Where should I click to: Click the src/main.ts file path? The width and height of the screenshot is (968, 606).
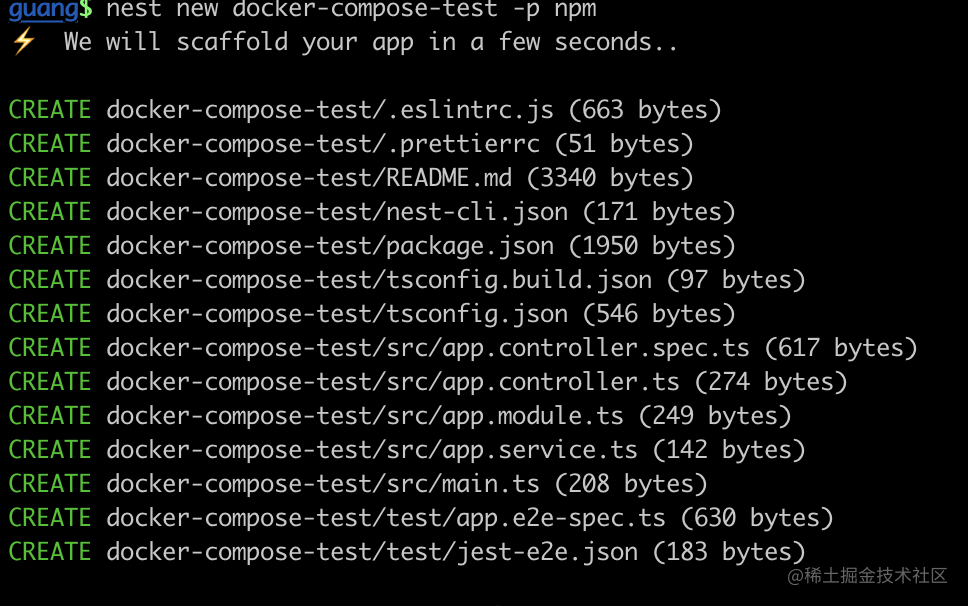click(323, 484)
